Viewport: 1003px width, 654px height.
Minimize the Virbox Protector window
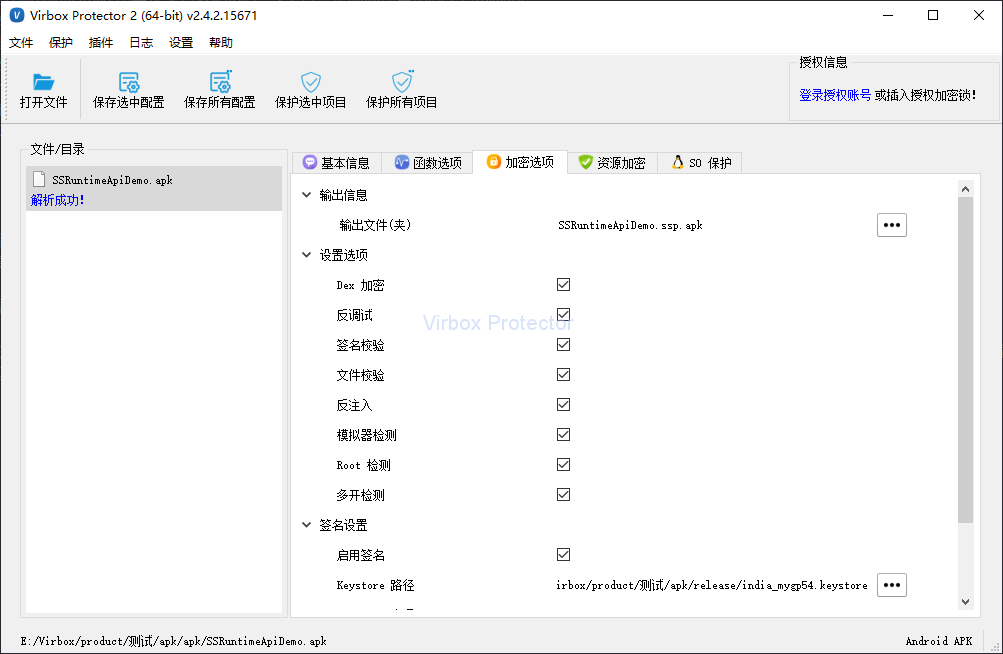(888, 15)
